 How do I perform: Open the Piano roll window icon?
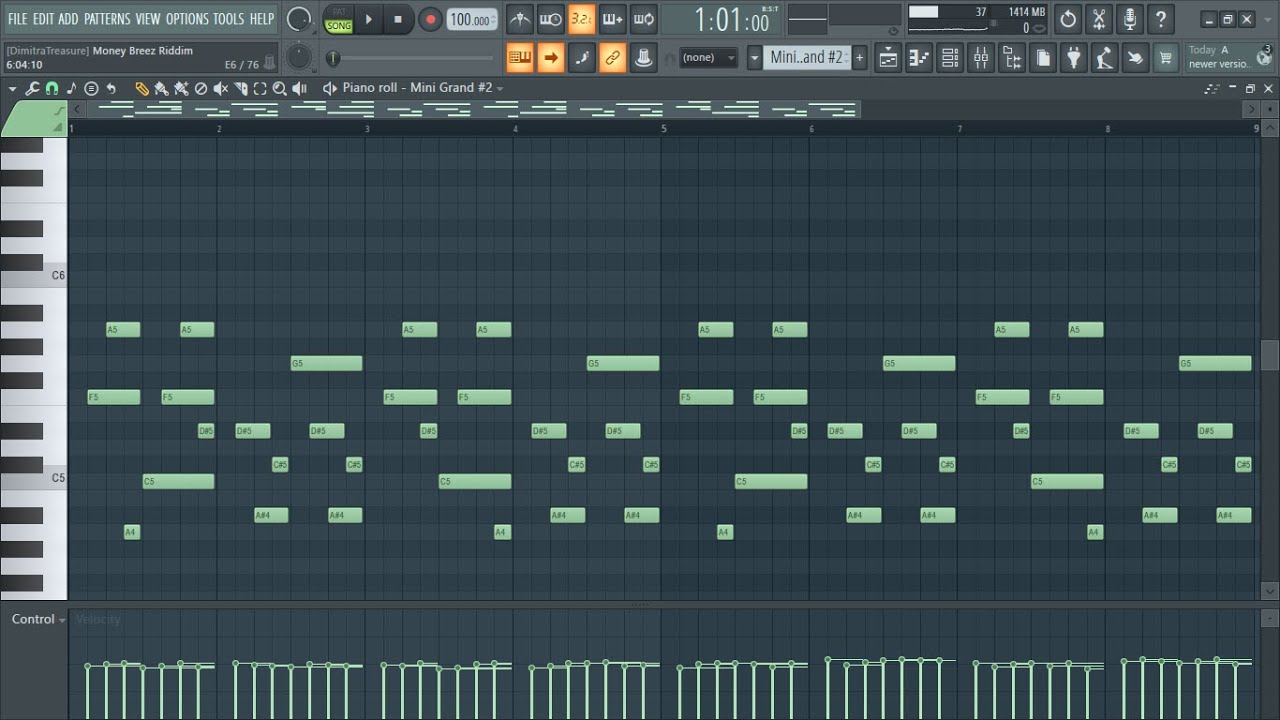pyautogui.click(x=919, y=58)
